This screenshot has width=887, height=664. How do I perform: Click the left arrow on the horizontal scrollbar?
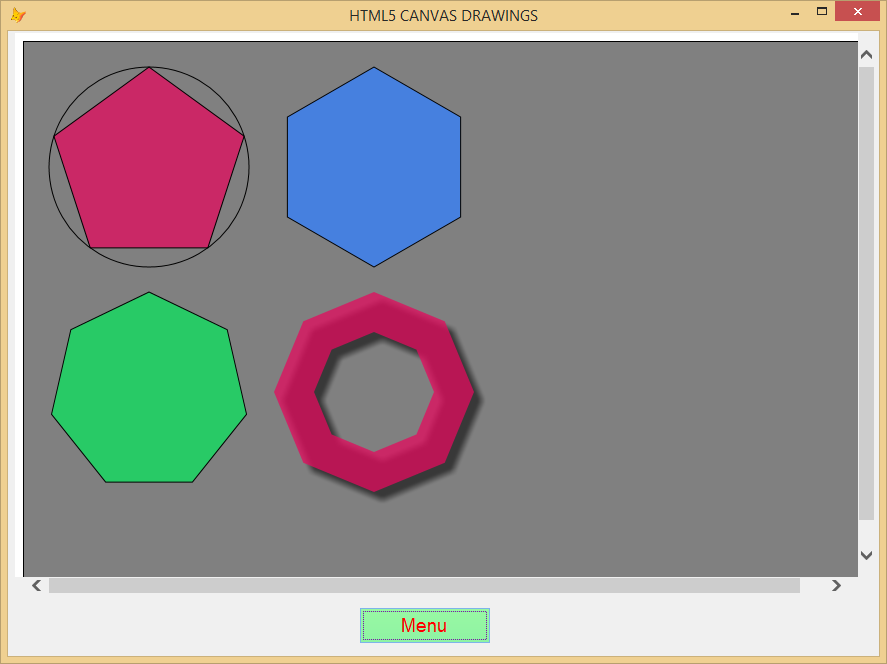coord(36,585)
